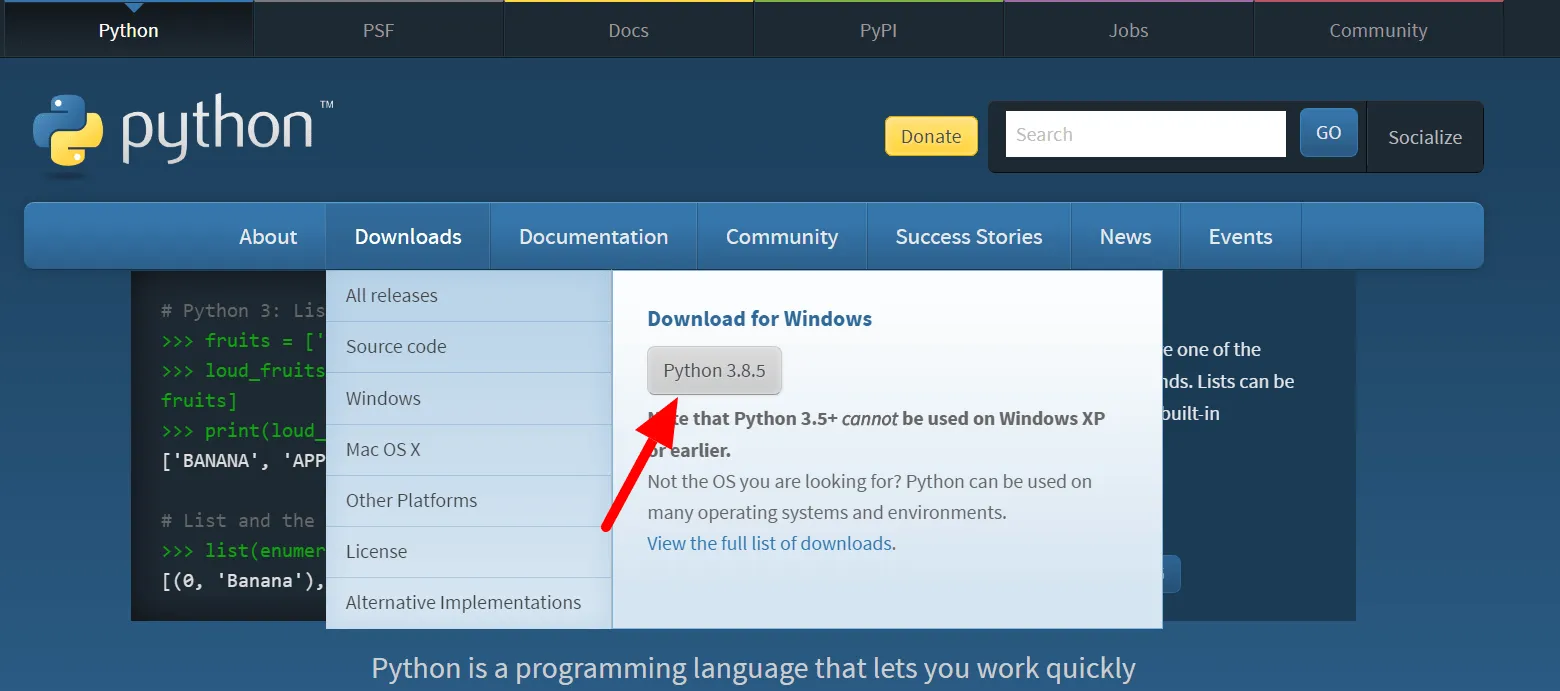Click inside the Search input field
Screen dimensions: 1560x691
pyautogui.click(x=1144, y=133)
